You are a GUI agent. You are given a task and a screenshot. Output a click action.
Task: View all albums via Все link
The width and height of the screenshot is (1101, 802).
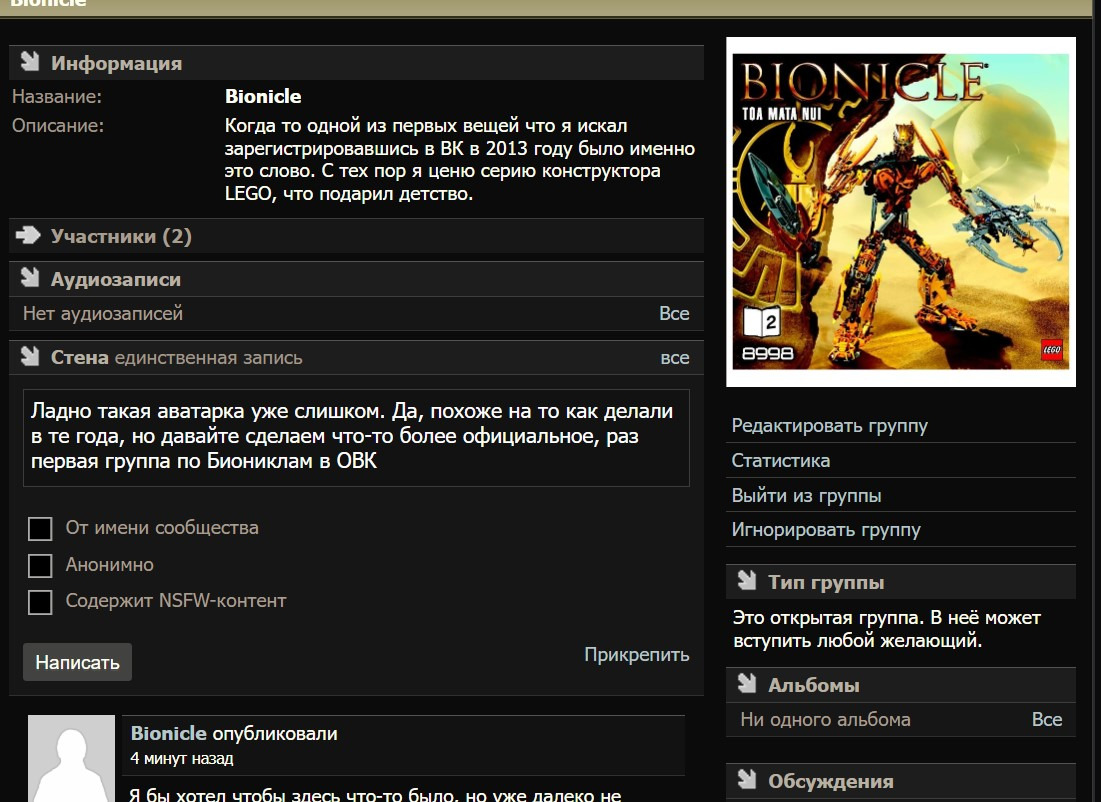click(1046, 720)
